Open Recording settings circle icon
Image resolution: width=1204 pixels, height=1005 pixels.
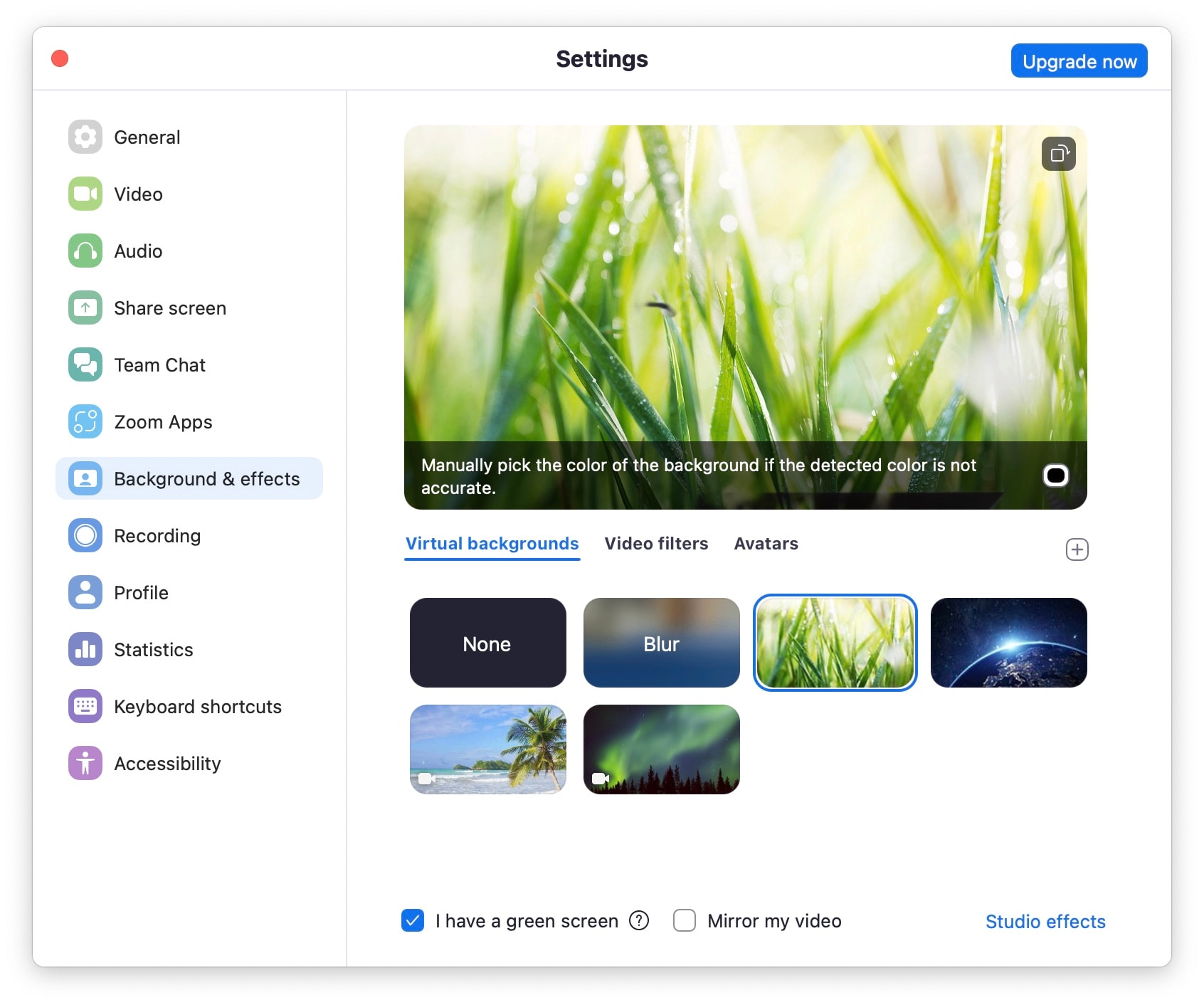pyautogui.click(x=85, y=535)
